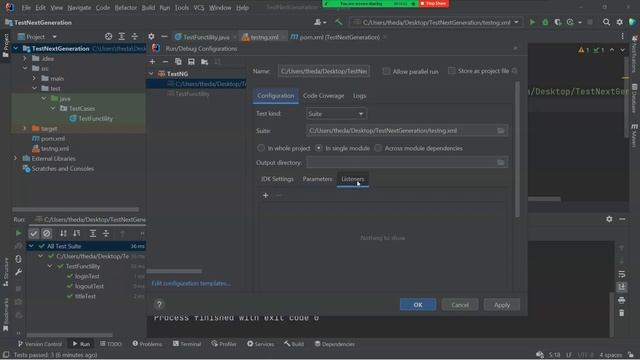Open Parameters tab
640x360 pixels.
[x=317, y=179]
